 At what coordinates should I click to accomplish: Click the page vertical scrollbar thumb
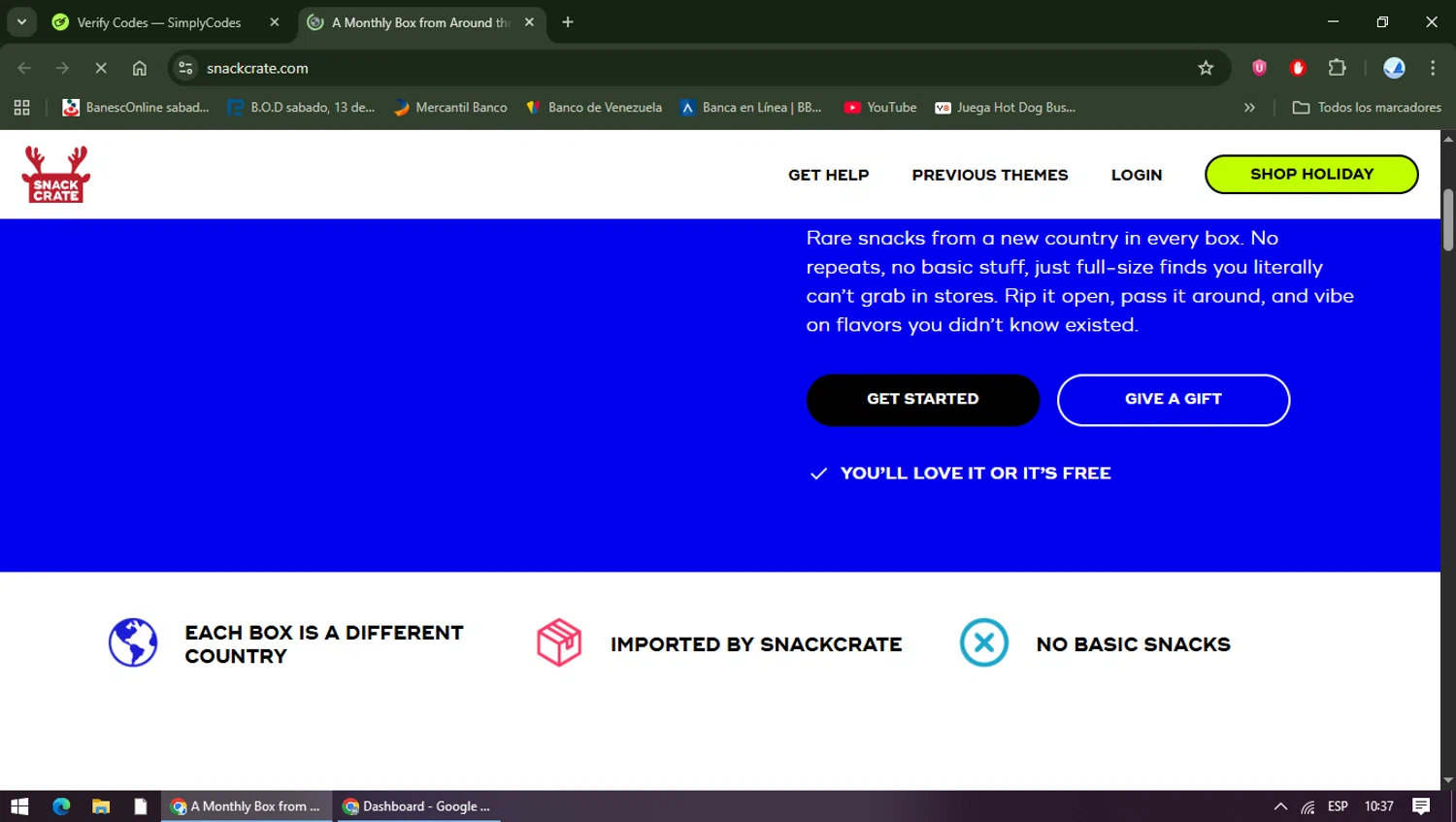click(x=1448, y=220)
